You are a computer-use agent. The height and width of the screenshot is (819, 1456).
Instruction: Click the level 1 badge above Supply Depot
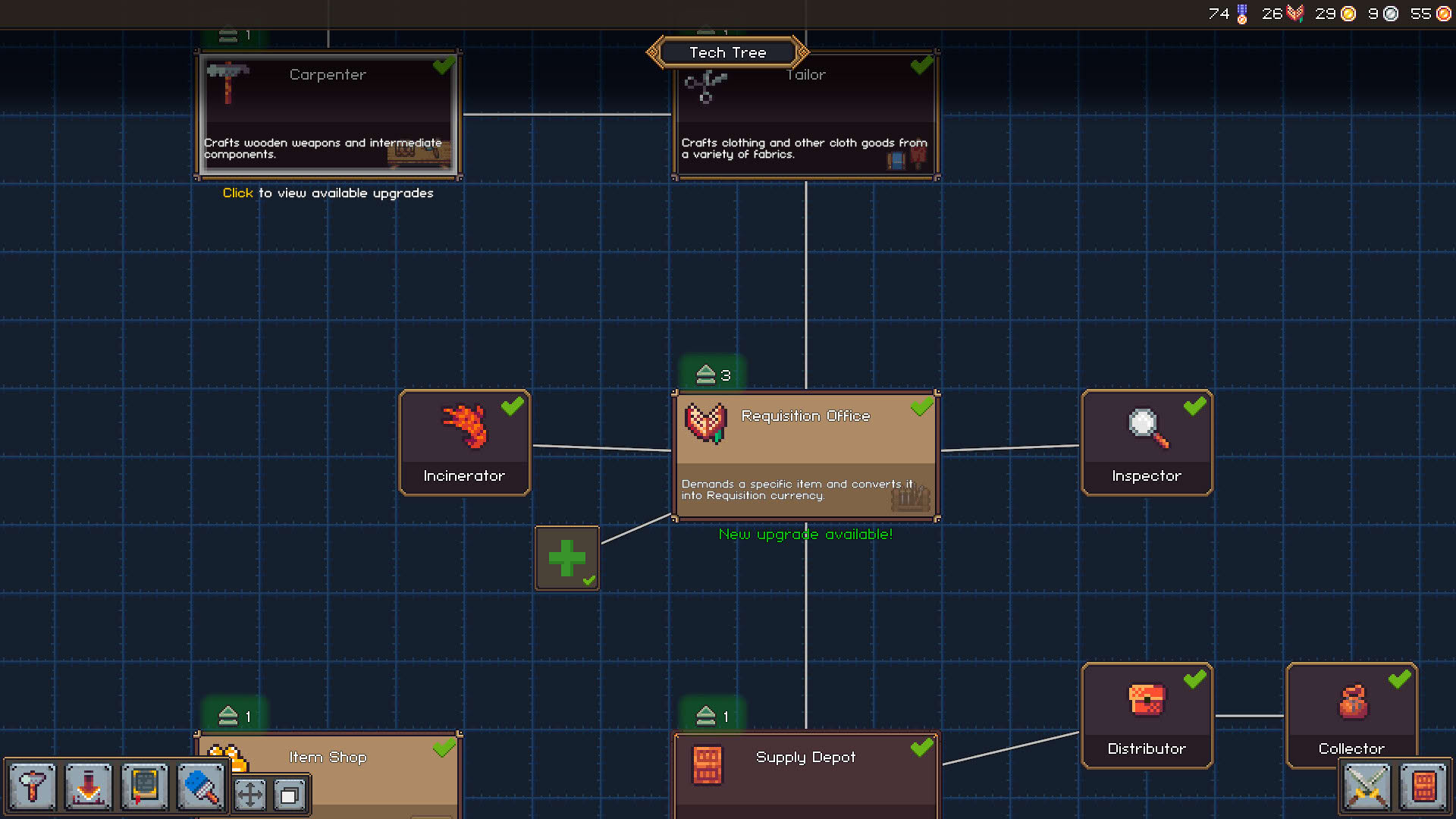click(x=713, y=716)
